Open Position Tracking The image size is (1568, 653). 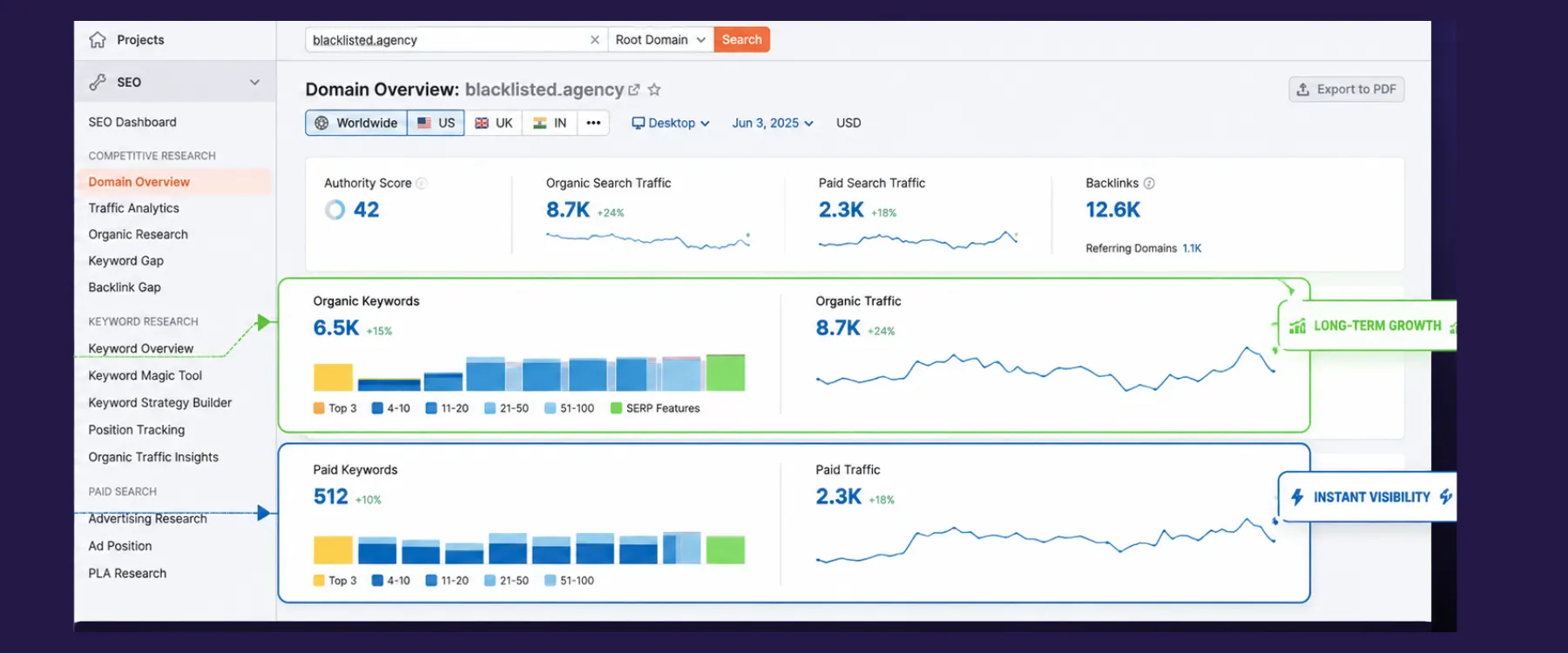click(x=137, y=430)
